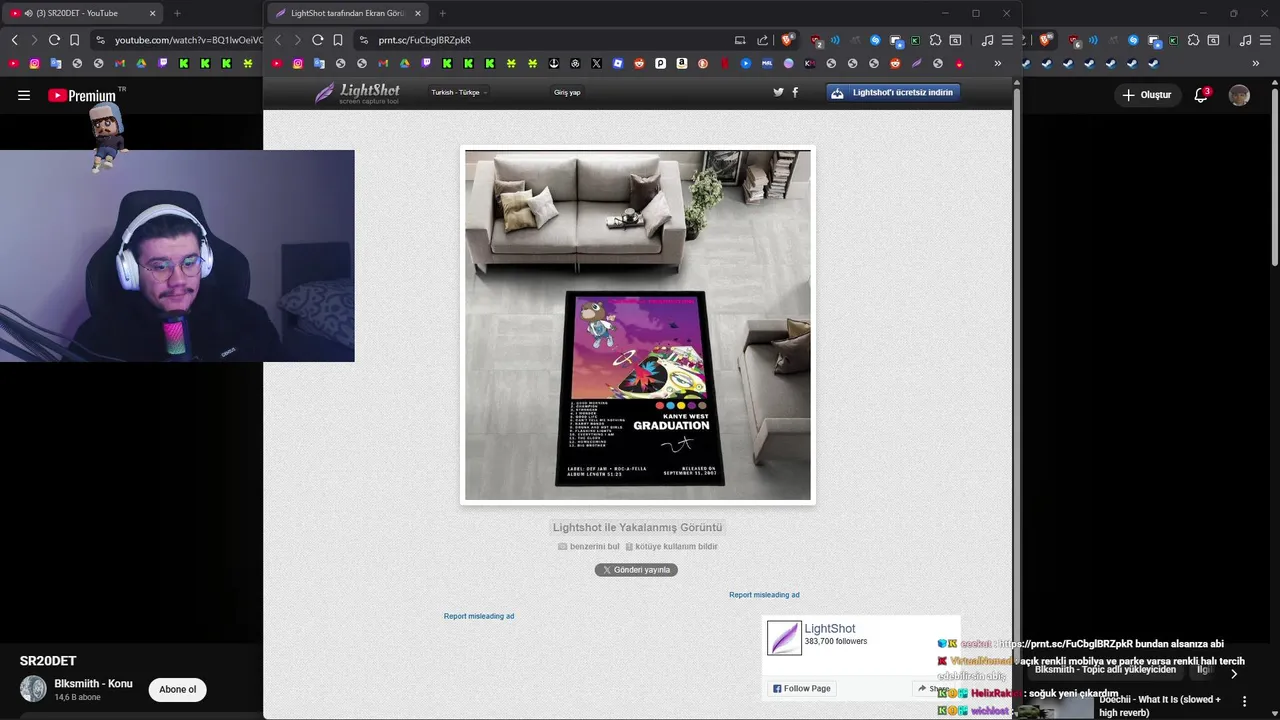Click Giriş yap sign-in link
The image size is (1280, 720).
pyautogui.click(x=567, y=92)
